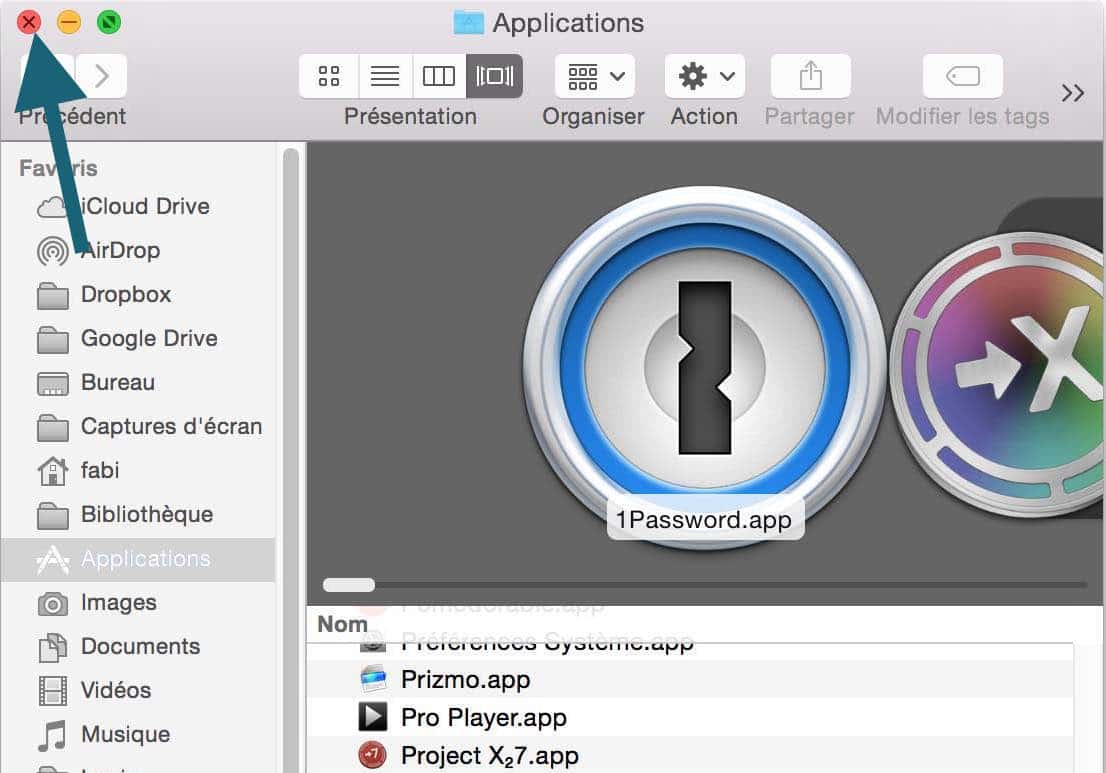Sort by the Nom column header
1106x773 pixels.
click(x=343, y=624)
